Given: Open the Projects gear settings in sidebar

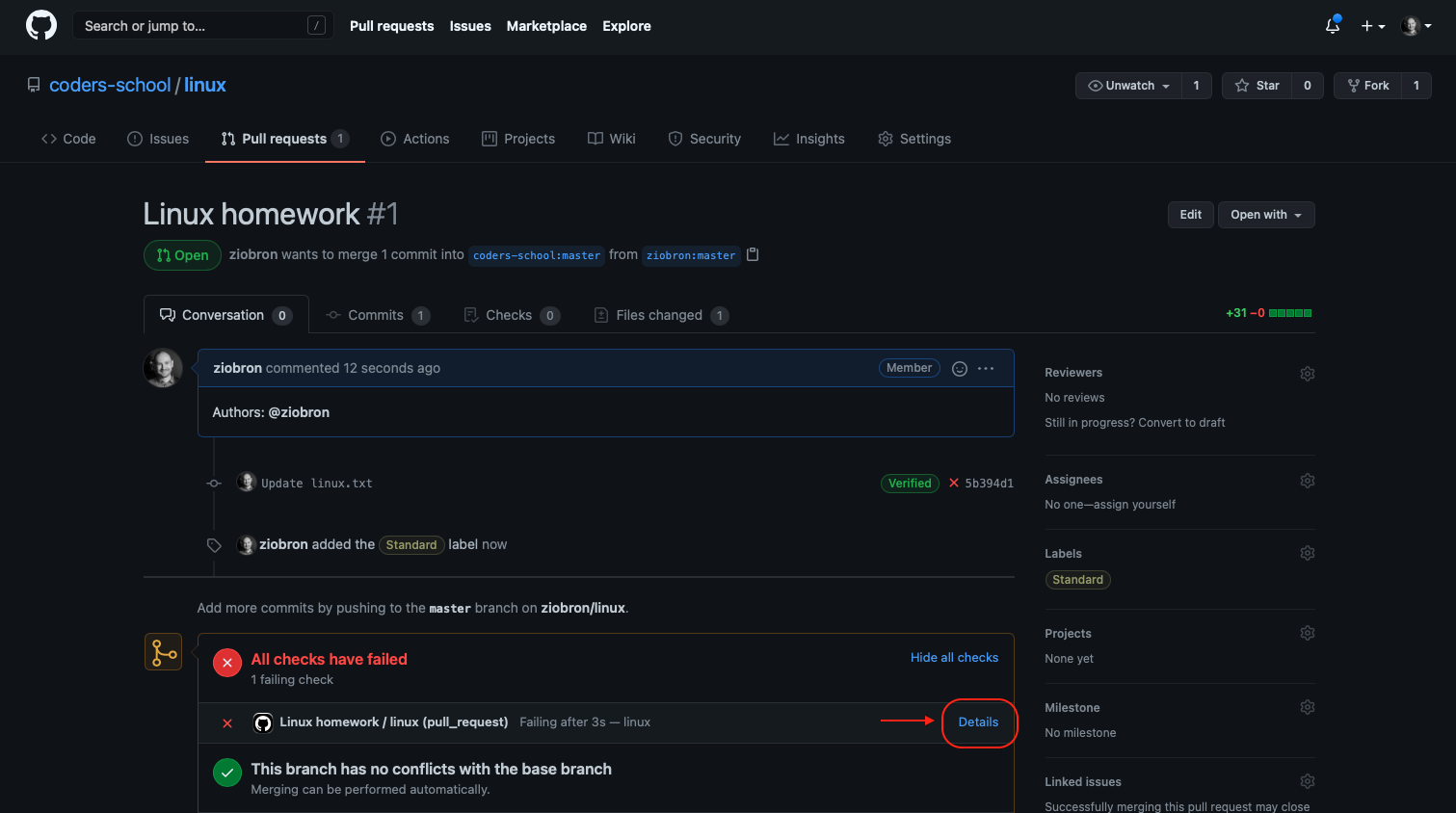Looking at the screenshot, I should (1308, 633).
